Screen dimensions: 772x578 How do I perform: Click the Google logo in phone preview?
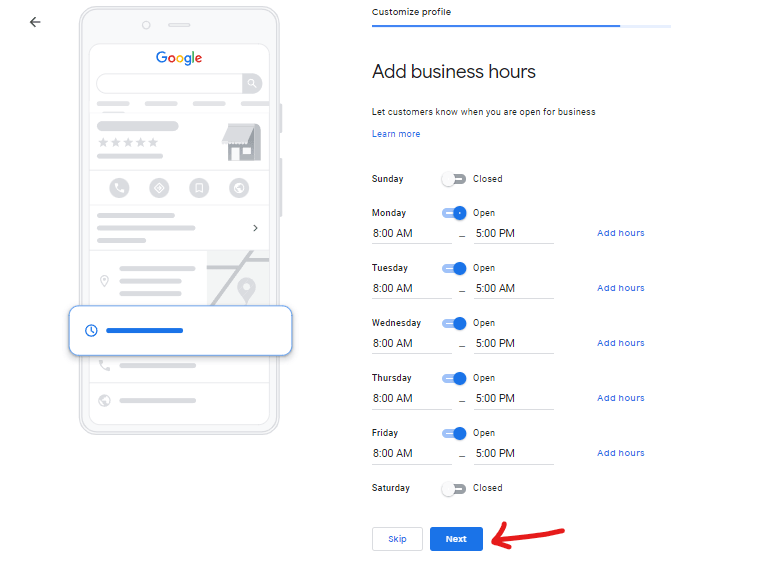179,58
